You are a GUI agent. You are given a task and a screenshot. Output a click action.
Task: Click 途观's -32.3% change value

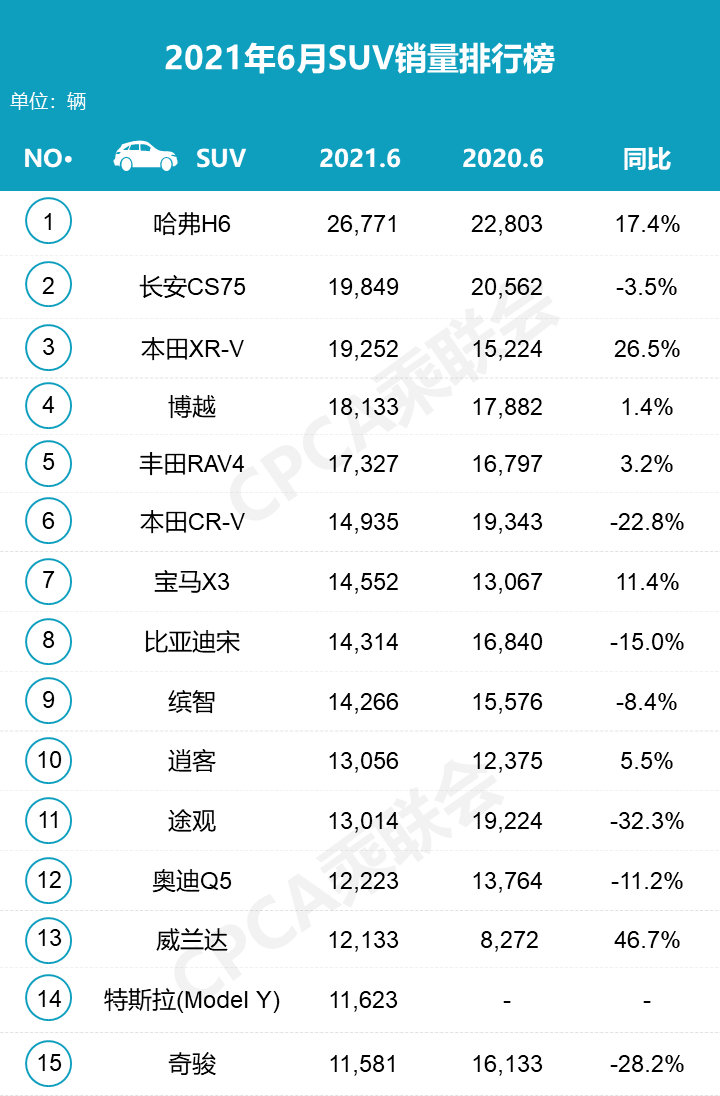pyautogui.click(x=647, y=821)
